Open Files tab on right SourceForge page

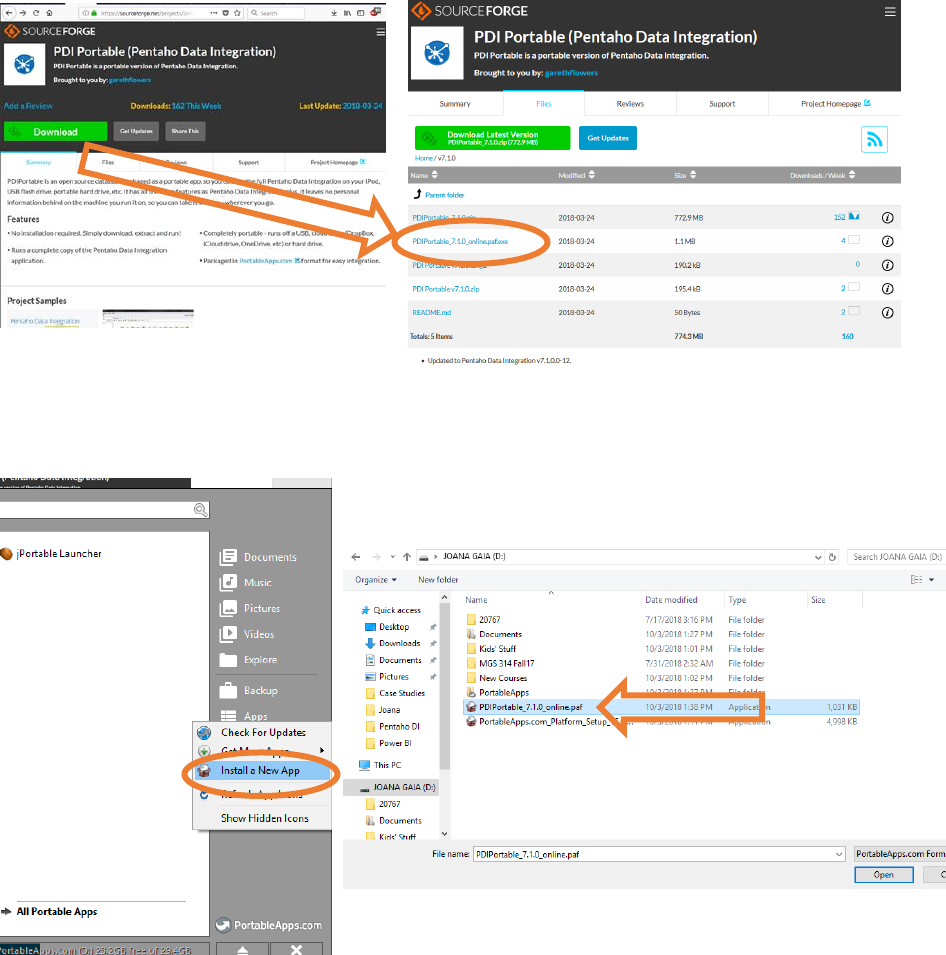click(x=543, y=104)
